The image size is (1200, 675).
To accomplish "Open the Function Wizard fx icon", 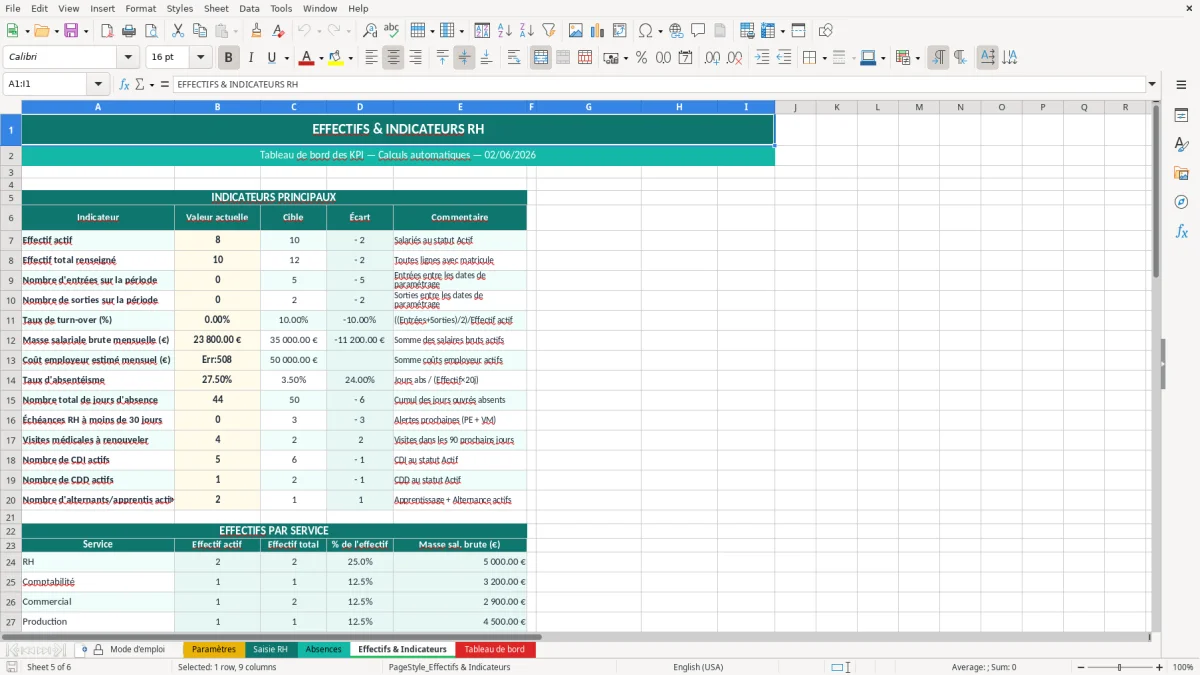I will 125,85.
